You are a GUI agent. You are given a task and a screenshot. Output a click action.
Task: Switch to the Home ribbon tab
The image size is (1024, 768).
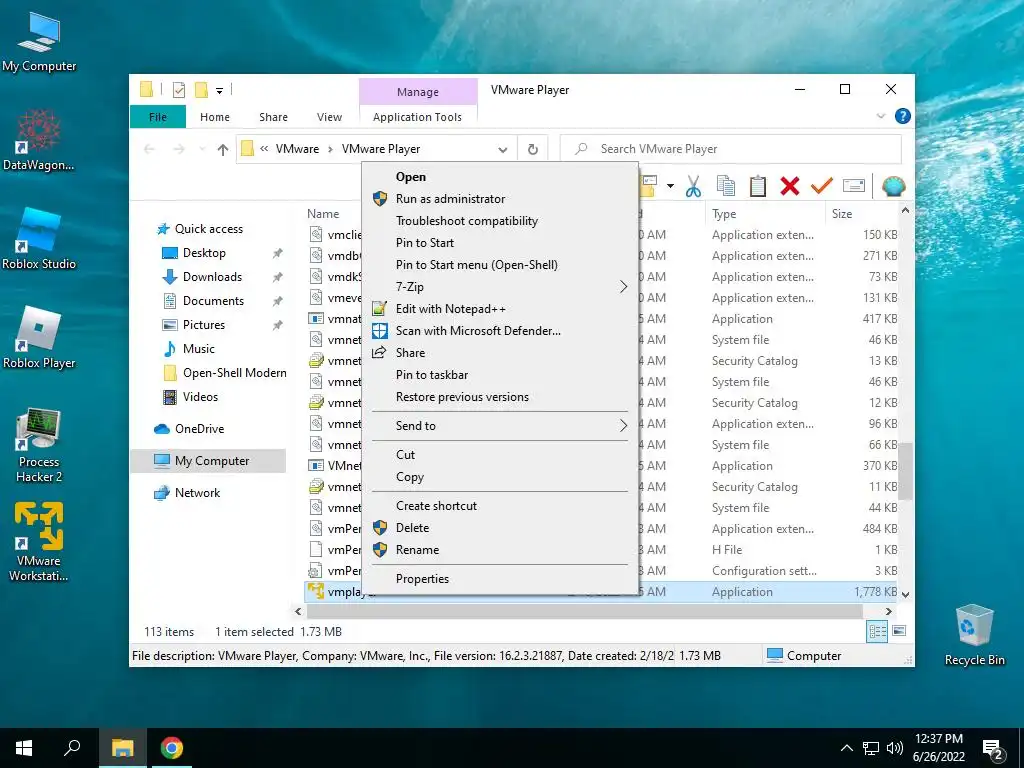click(215, 117)
